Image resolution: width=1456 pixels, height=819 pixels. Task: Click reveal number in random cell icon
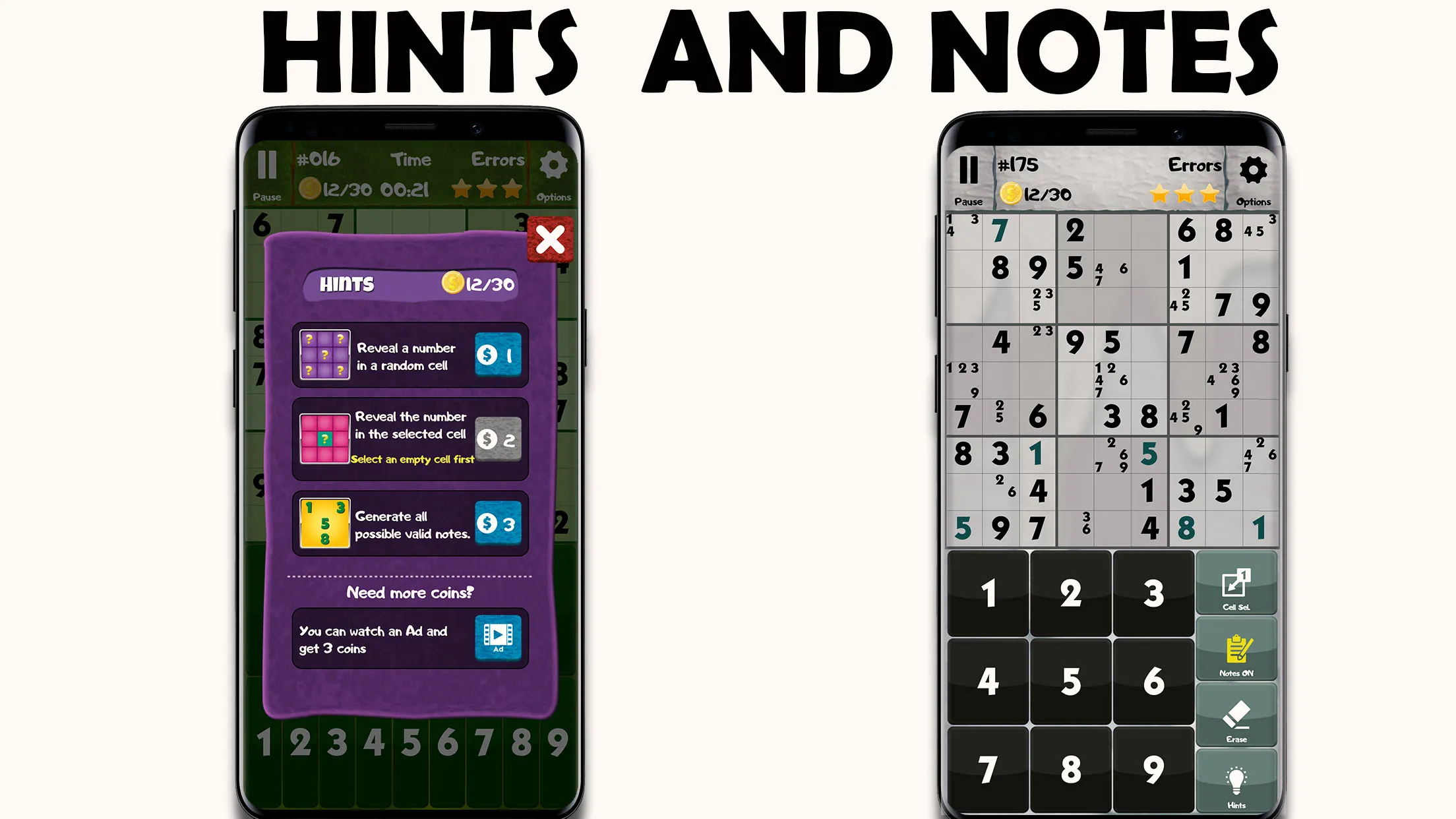(x=324, y=356)
